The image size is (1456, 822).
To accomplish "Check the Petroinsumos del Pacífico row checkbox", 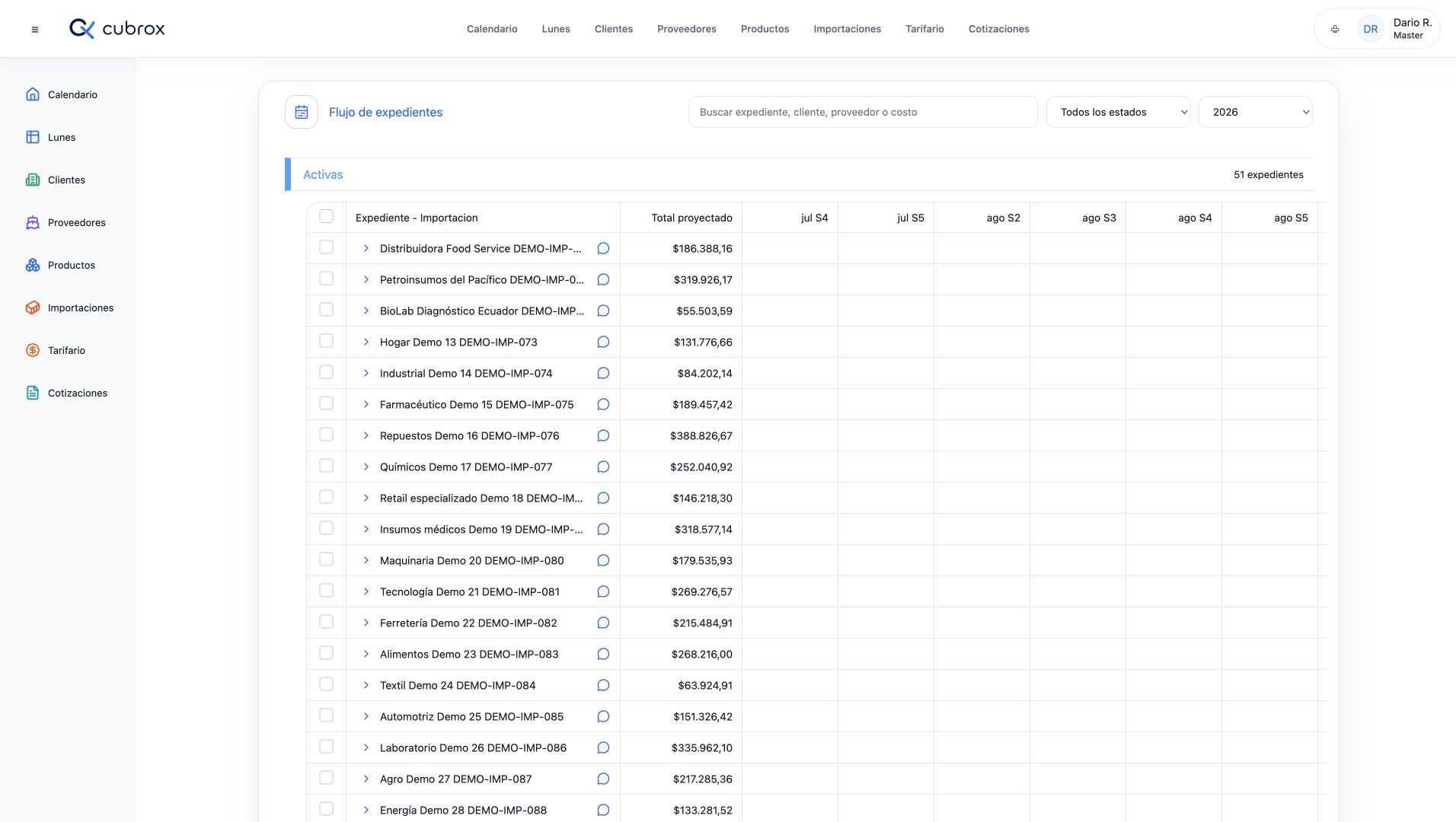I will coord(327,279).
